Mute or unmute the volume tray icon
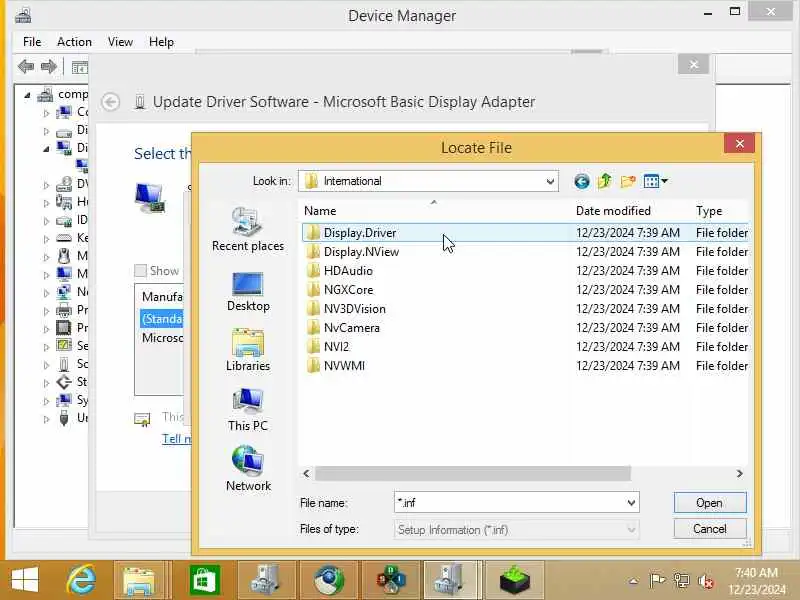This screenshot has height=600, width=800. click(706, 581)
